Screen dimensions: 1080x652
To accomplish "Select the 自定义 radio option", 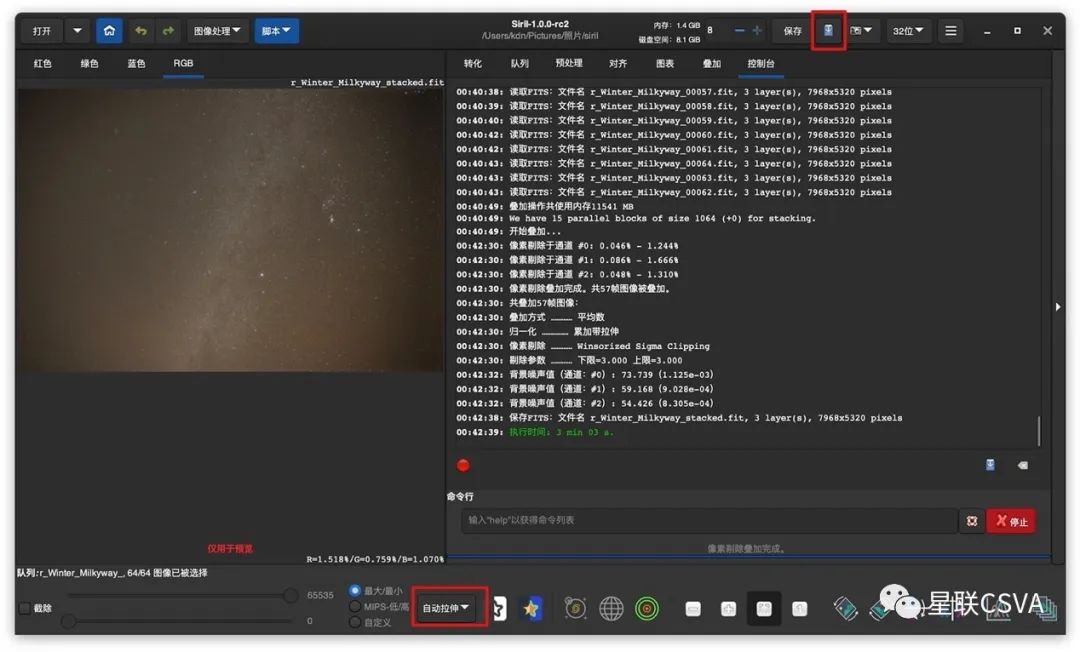I will (x=355, y=622).
